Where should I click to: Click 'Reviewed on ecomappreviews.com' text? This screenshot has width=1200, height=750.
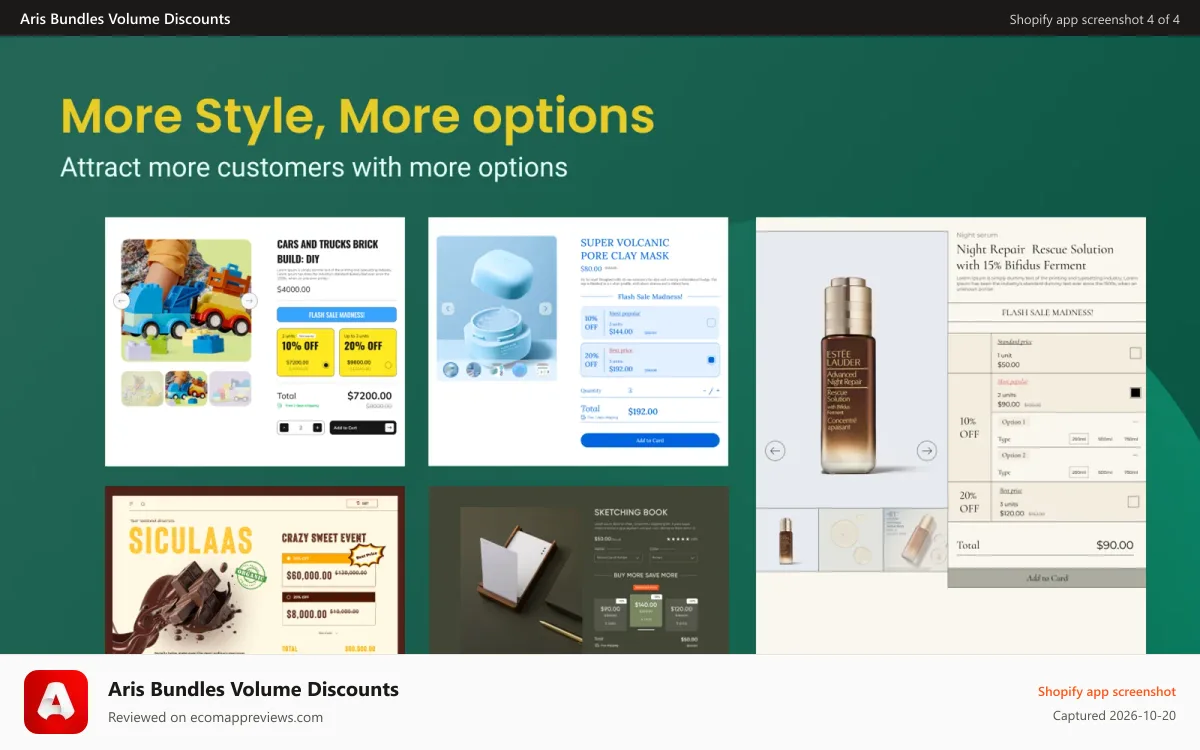(x=215, y=717)
